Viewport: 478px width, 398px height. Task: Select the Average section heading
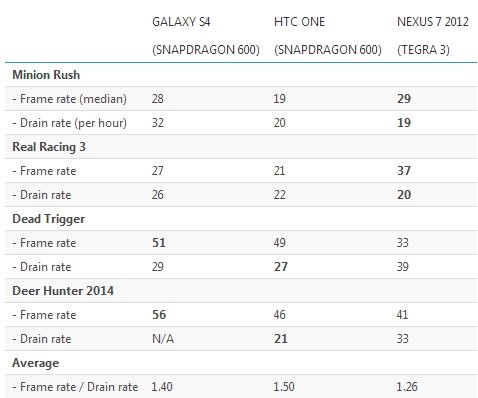(x=36, y=363)
